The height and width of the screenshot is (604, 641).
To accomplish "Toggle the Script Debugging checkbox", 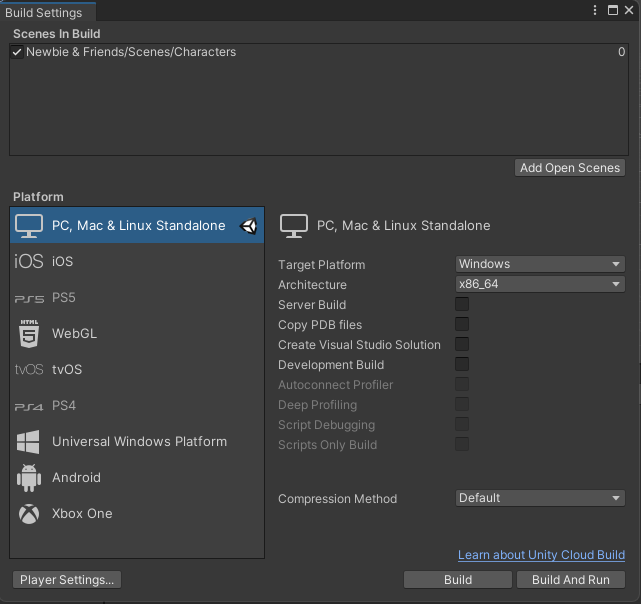I will point(462,424).
